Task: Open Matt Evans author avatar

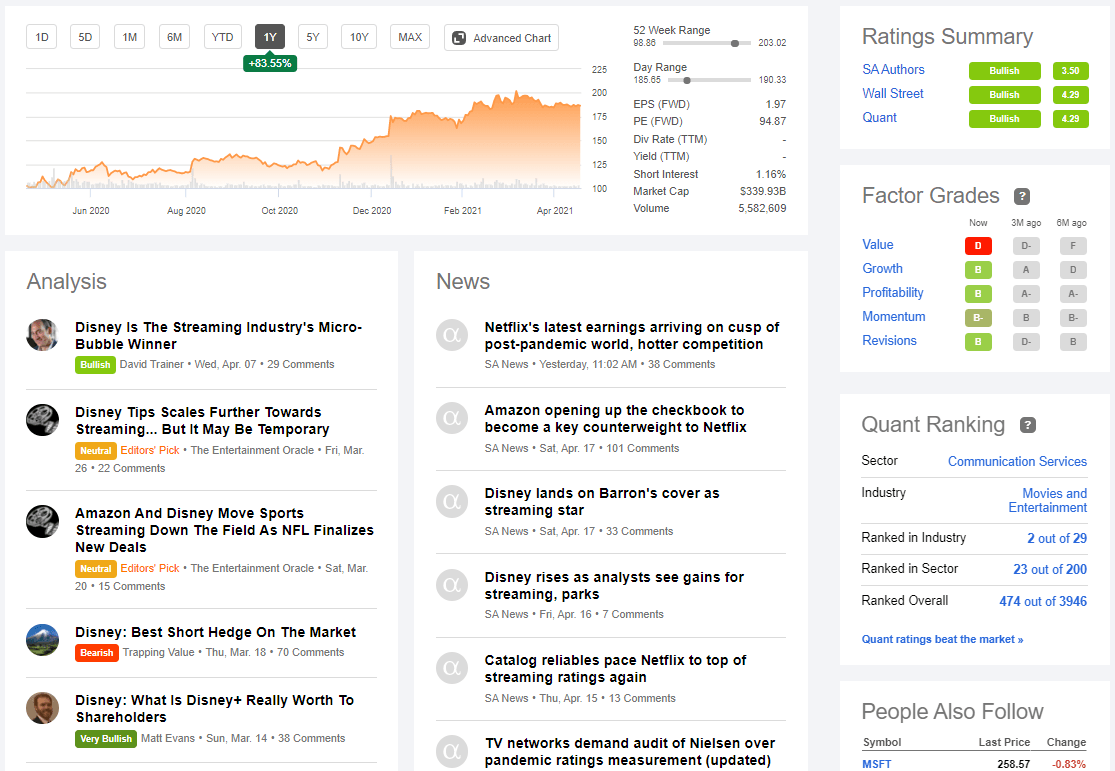Action: coord(43,708)
